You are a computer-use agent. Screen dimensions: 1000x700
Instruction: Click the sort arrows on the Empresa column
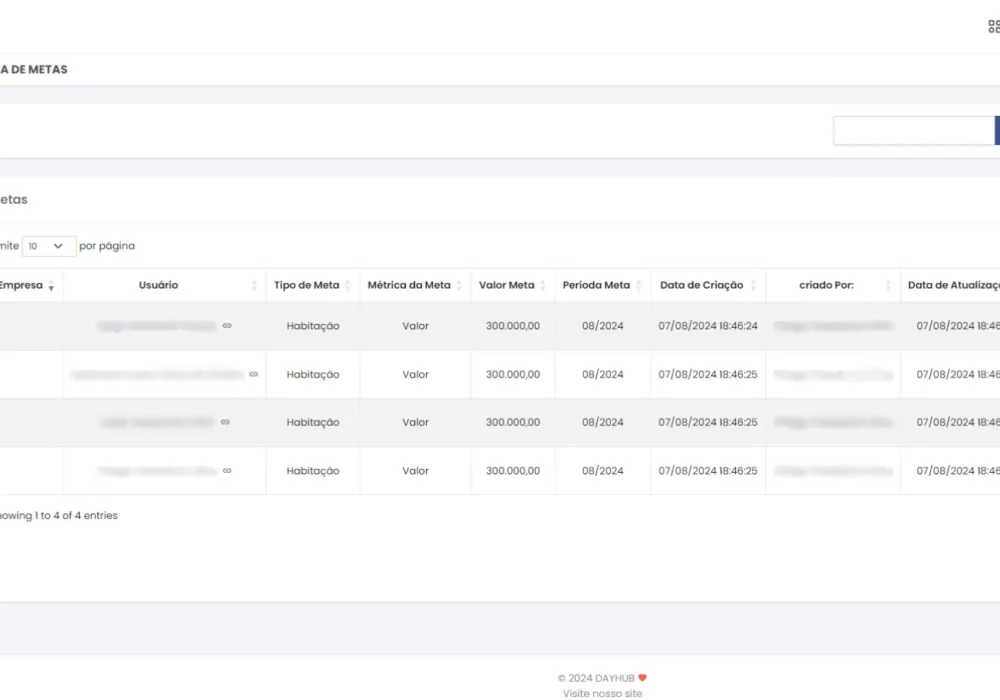pos(51,286)
